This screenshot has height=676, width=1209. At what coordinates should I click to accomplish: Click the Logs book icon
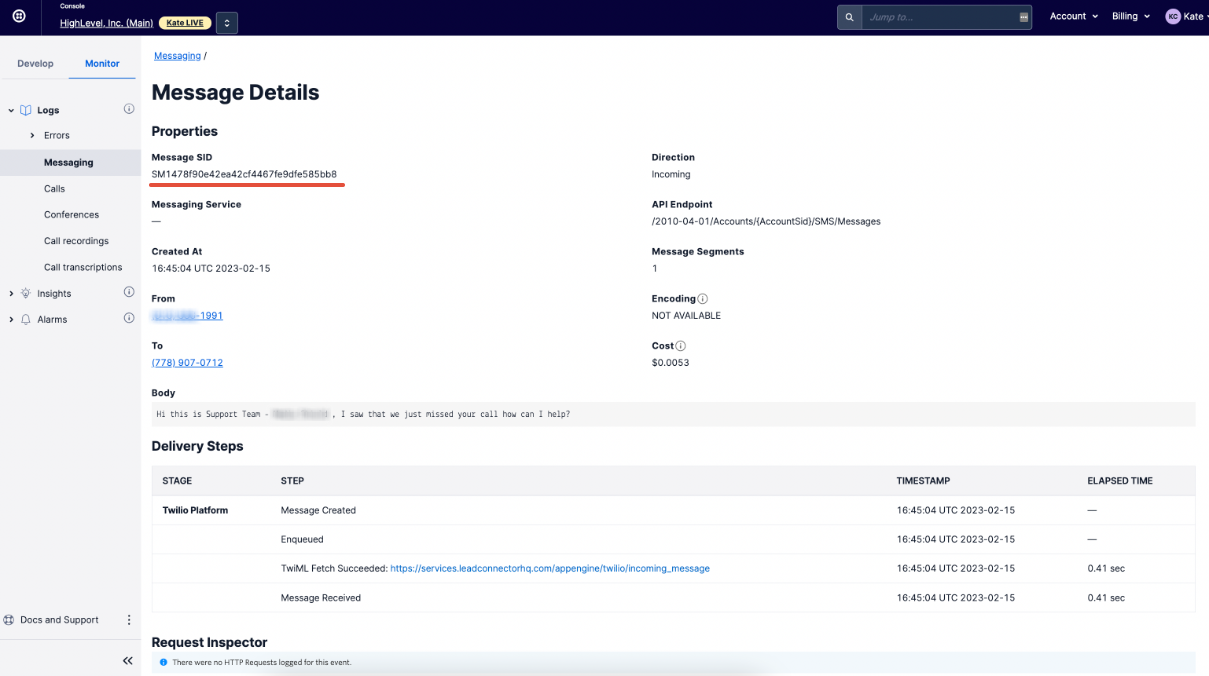click(26, 110)
